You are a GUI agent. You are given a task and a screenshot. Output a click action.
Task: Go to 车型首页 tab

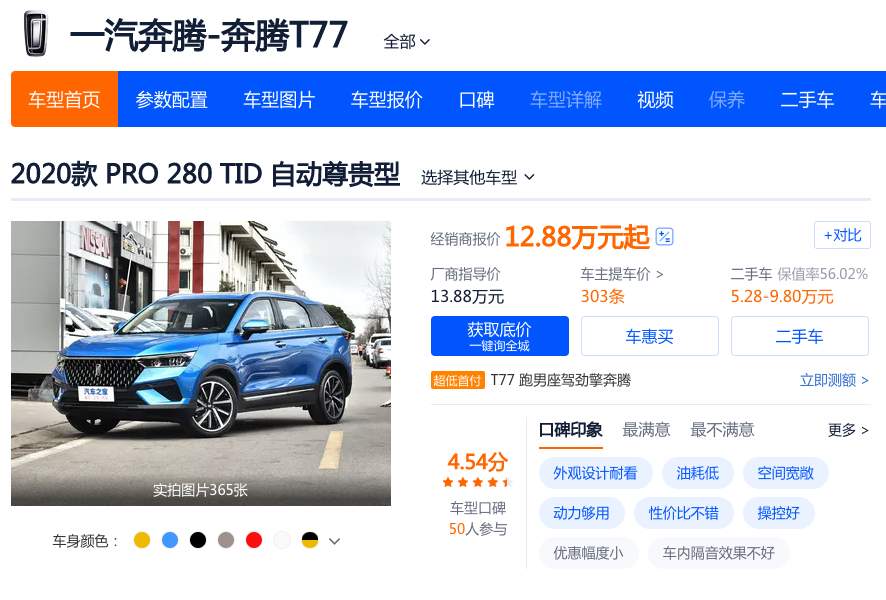coord(64,99)
